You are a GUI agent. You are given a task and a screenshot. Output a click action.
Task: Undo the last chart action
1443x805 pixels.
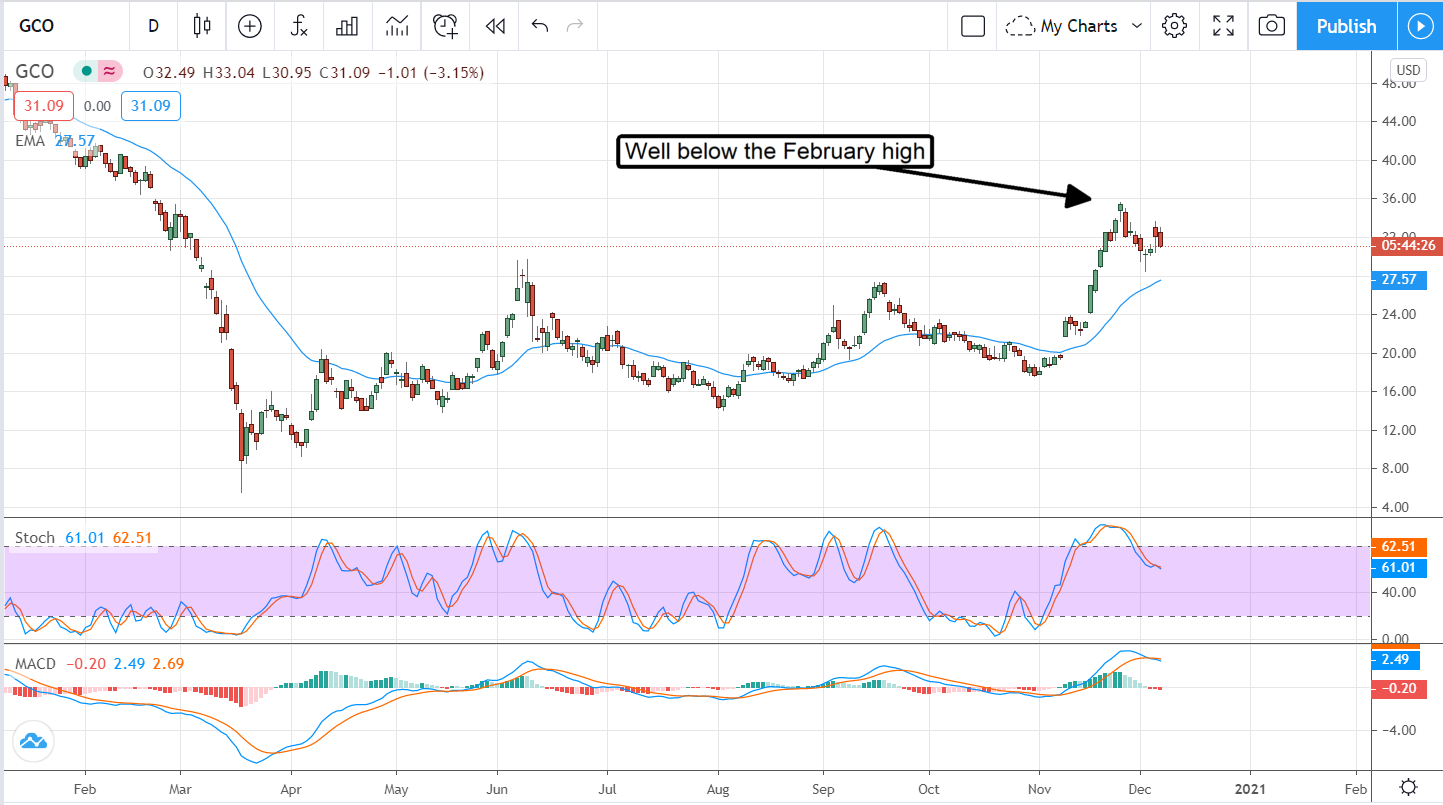pyautogui.click(x=540, y=26)
